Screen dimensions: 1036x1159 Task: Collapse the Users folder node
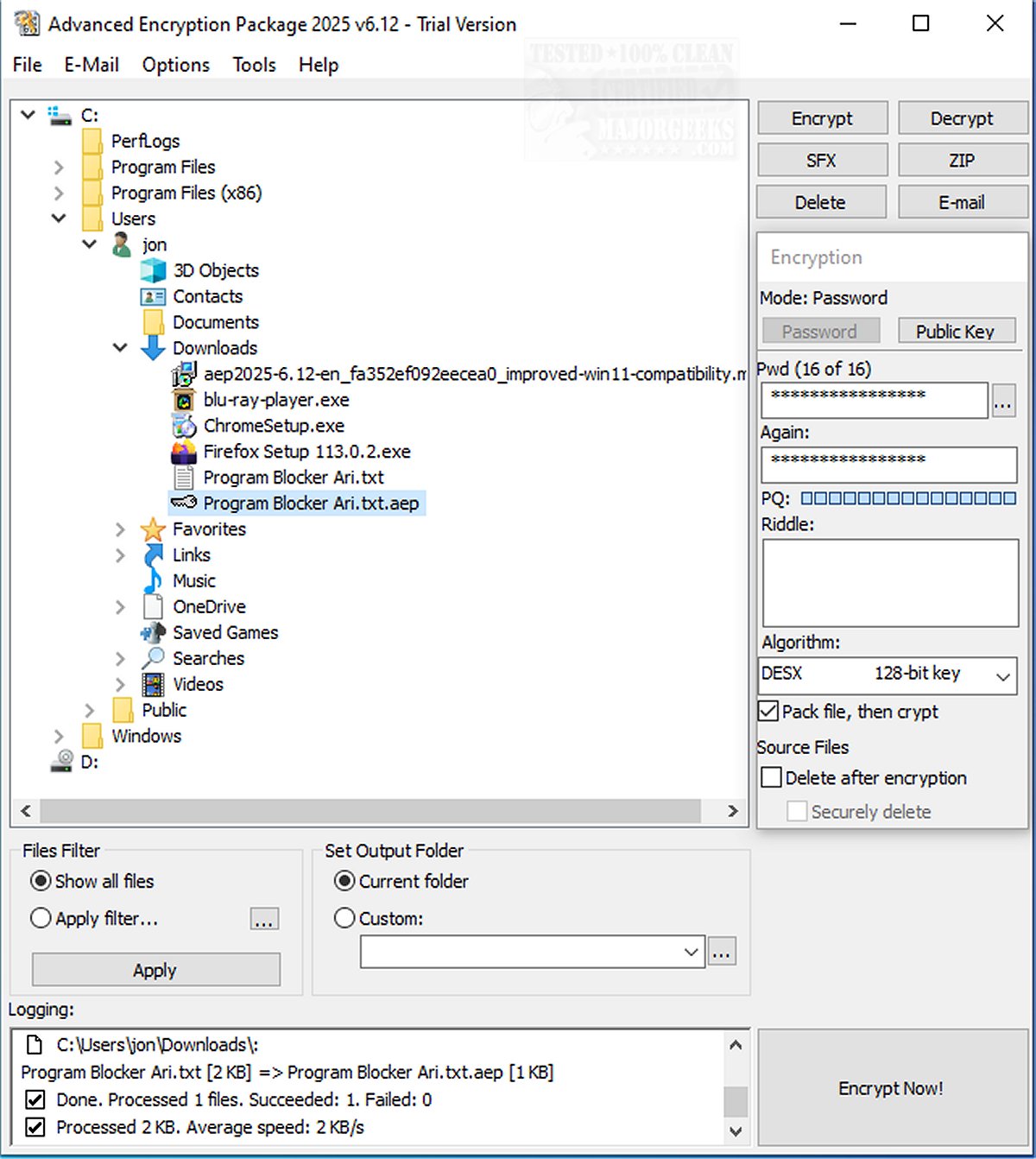point(59,218)
